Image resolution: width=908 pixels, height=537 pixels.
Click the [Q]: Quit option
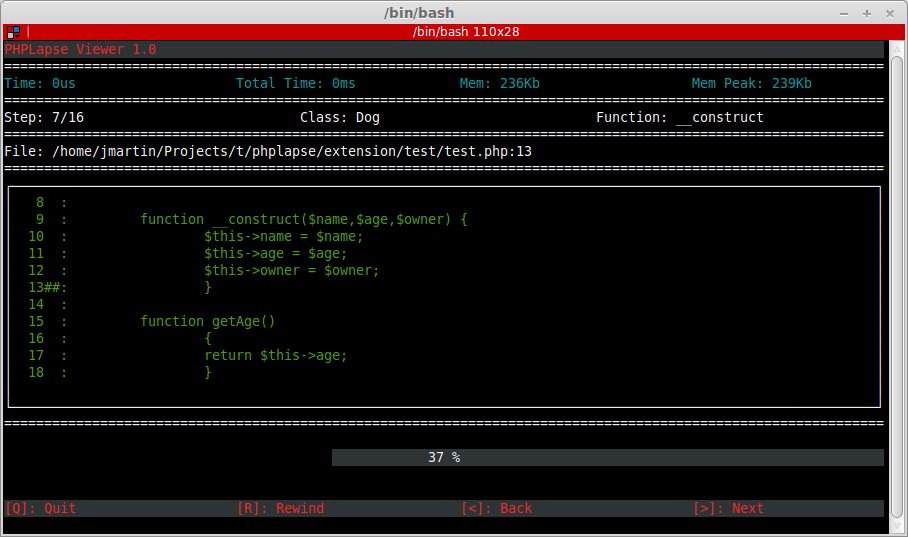tap(41, 508)
